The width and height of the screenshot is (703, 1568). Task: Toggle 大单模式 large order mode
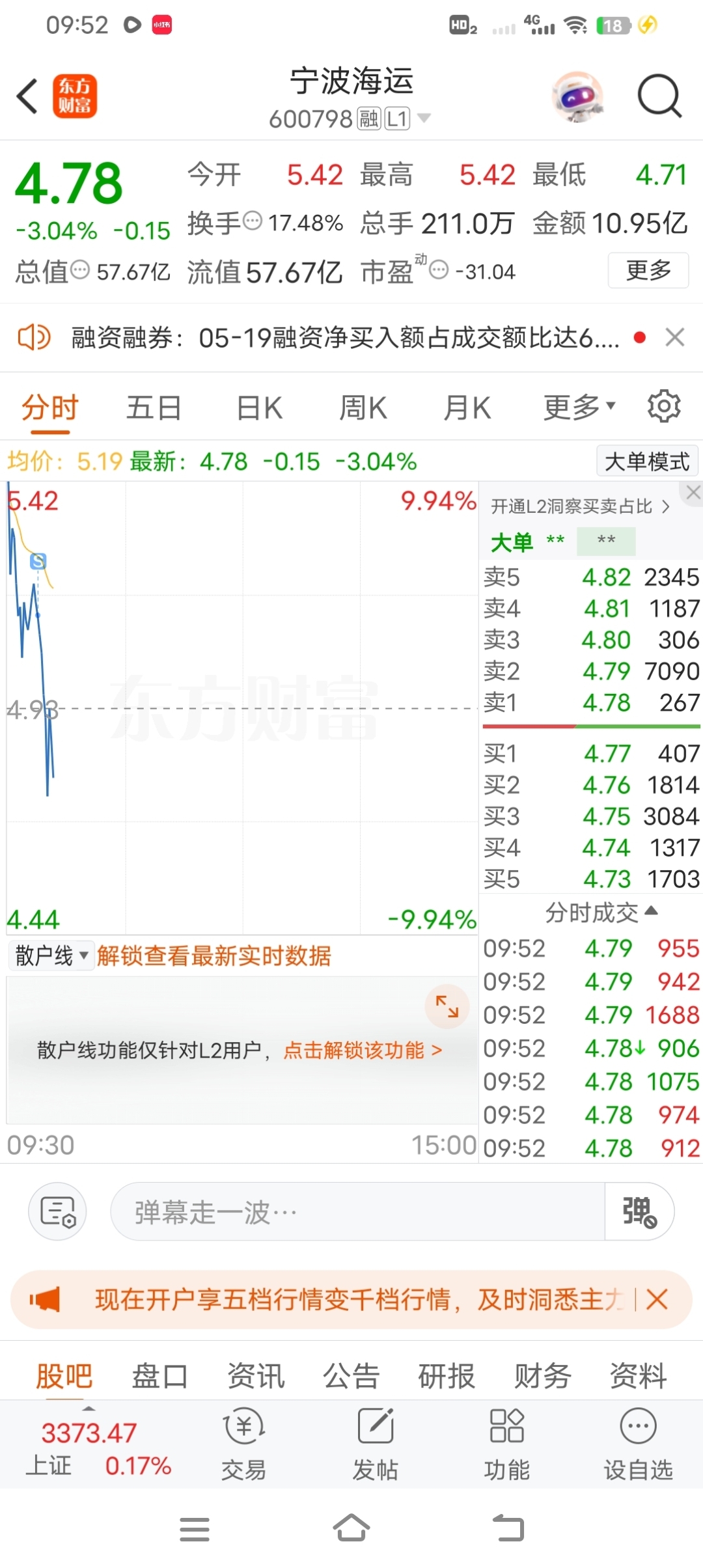point(648,461)
